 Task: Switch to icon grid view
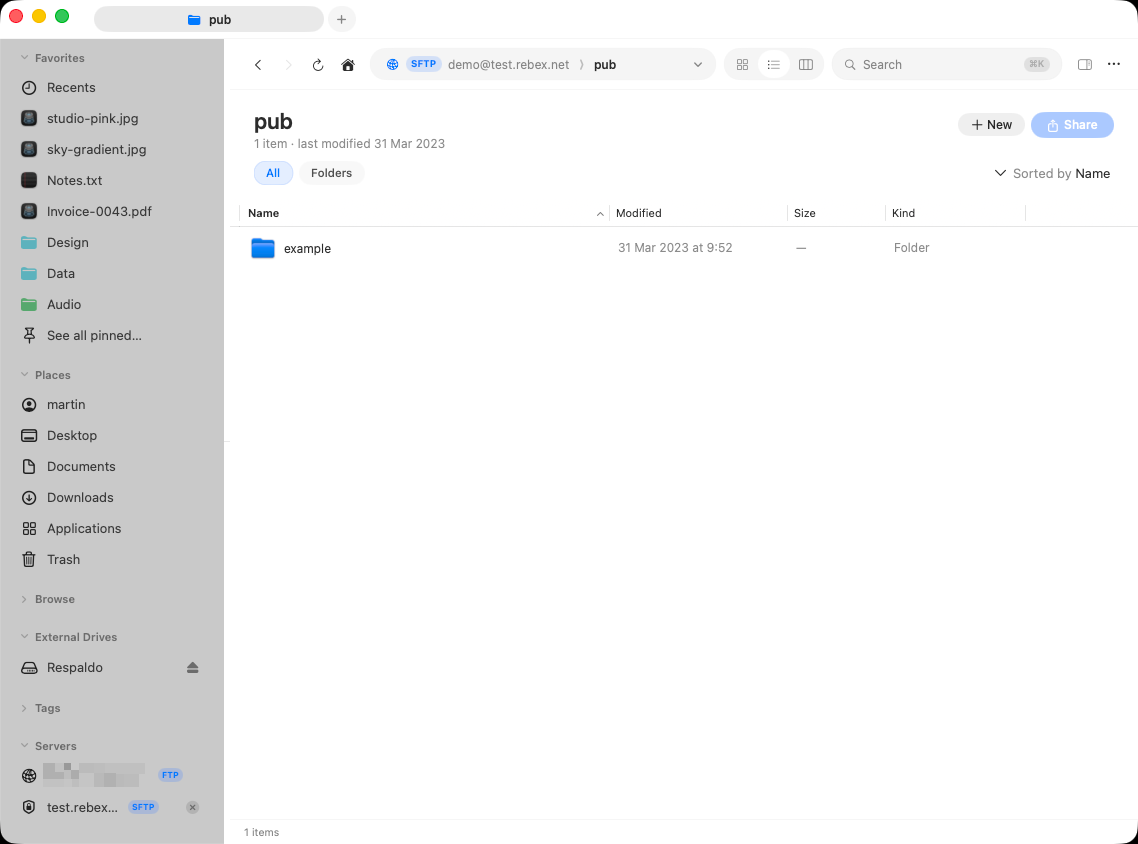coord(742,65)
